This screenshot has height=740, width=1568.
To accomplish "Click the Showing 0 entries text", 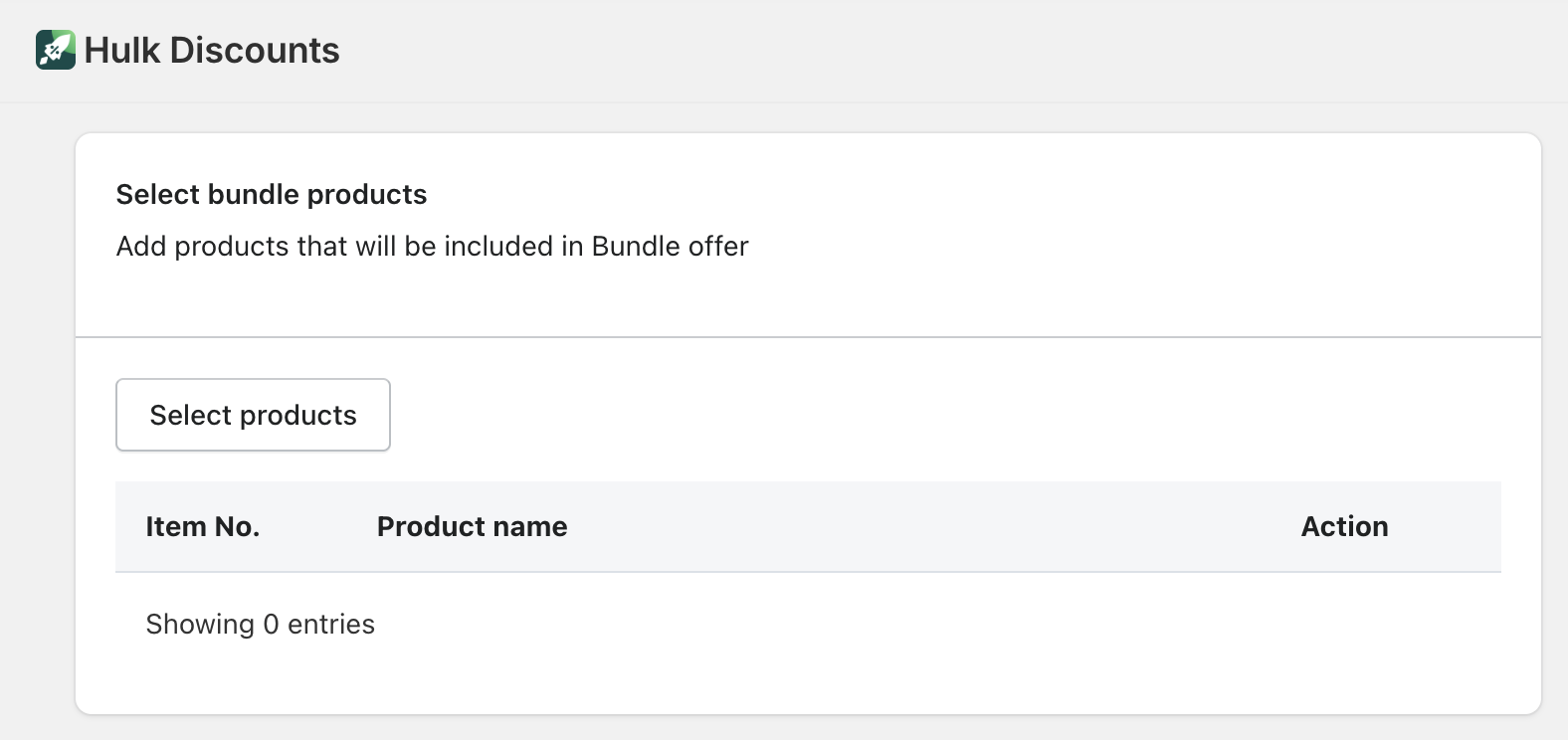I will point(260,624).
